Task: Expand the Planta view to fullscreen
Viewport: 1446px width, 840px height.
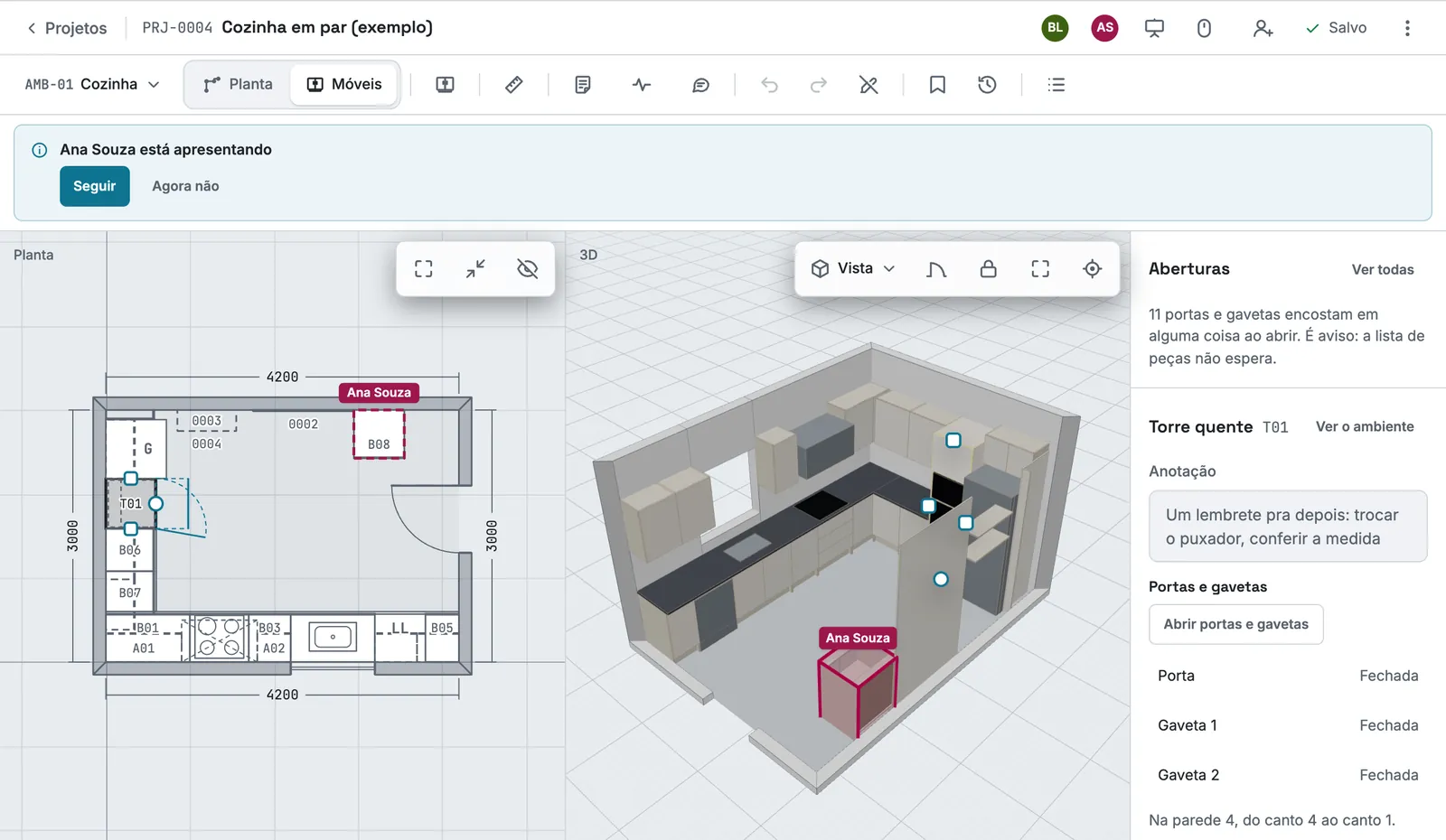Action: click(x=424, y=268)
